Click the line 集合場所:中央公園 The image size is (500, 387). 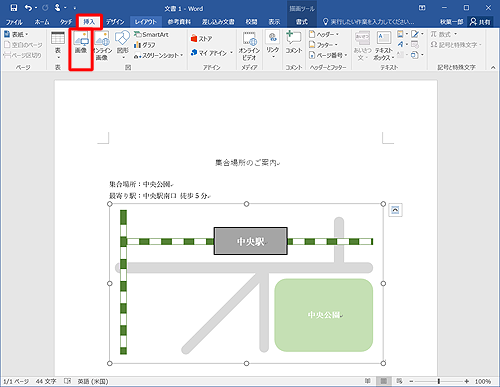pos(141,184)
